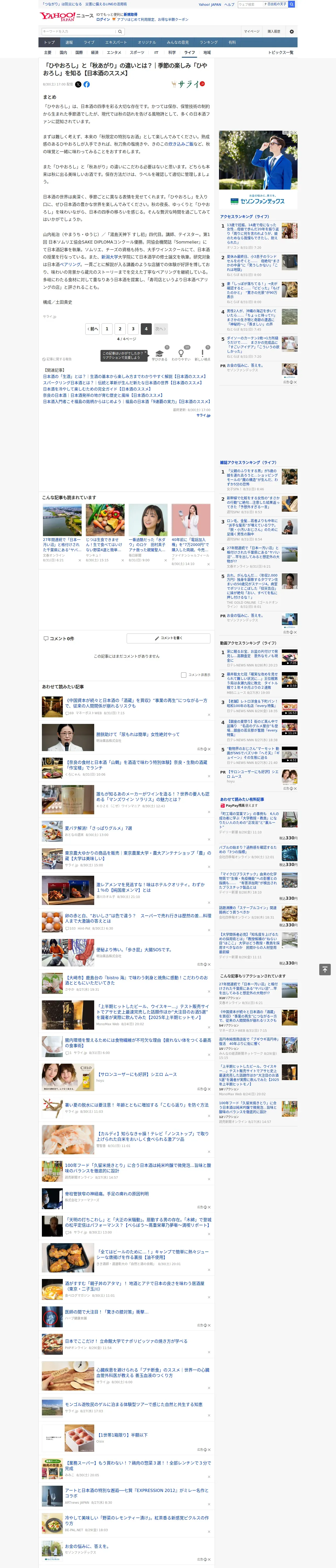336x1568 pixels.
Task: Open ranked article 13歳で妊娠、14歳で母になった女性
Action: tap(253, 233)
